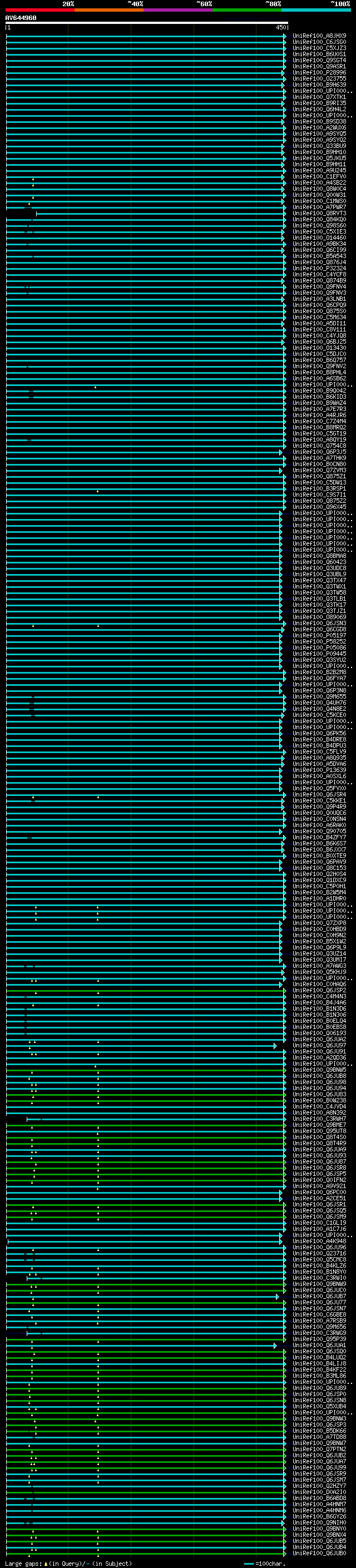The image size is (356, 1568).
Task: Select the UniRef100_B2B2M8 label
Action: click(x=319, y=672)
